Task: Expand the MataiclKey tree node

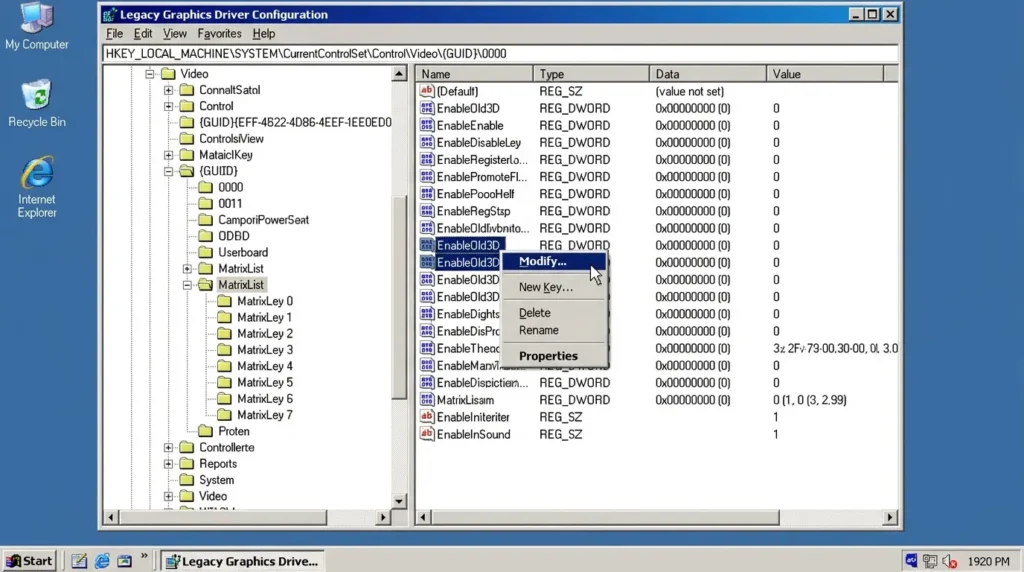Action: pyautogui.click(x=168, y=155)
